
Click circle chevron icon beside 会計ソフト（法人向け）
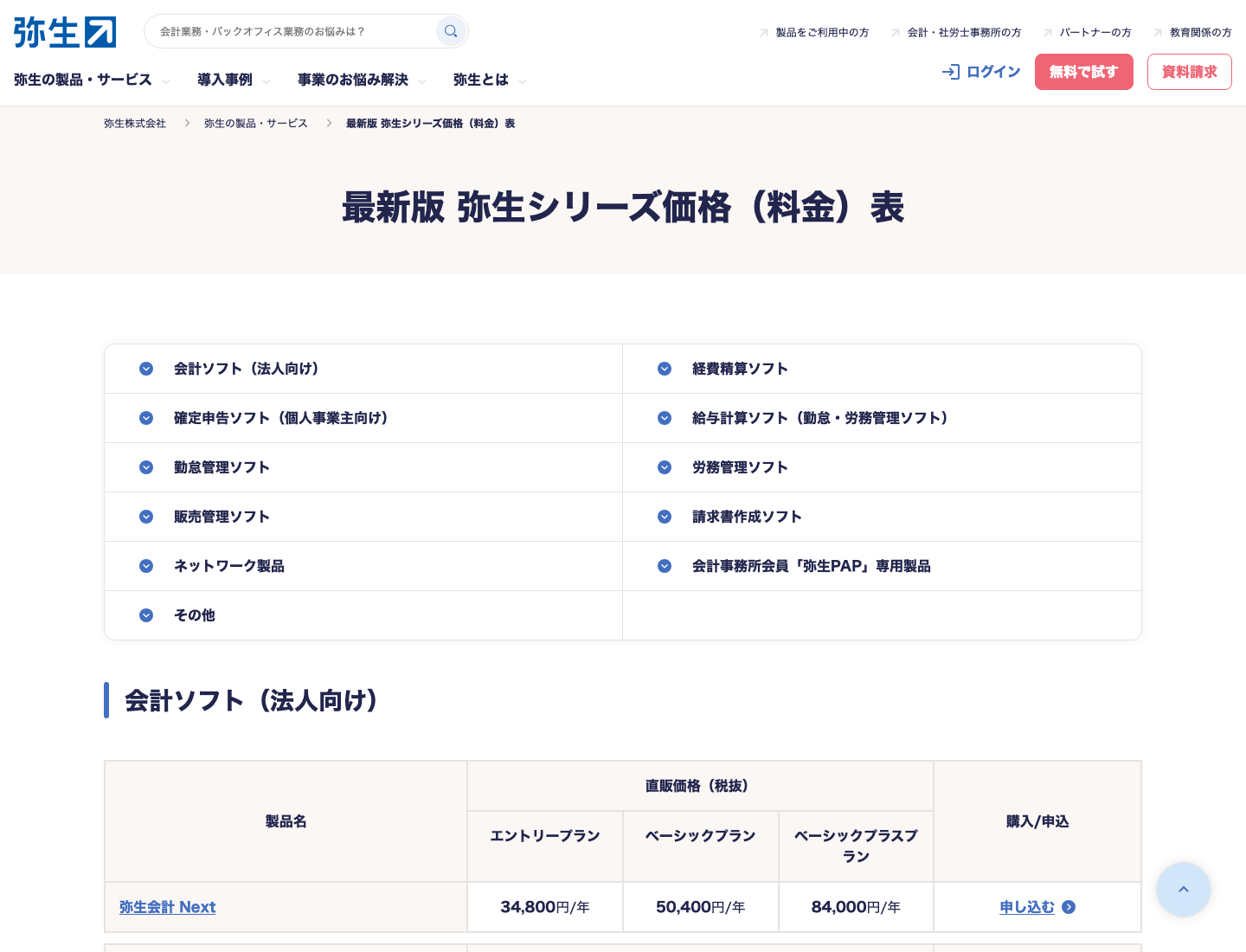pyautogui.click(x=146, y=369)
